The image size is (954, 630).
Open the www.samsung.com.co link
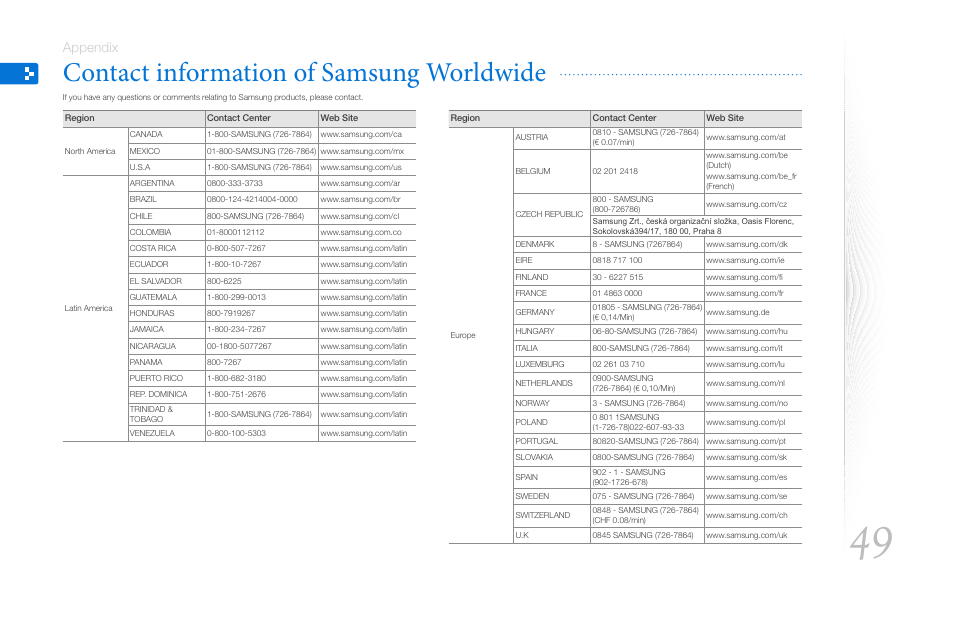tap(361, 233)
